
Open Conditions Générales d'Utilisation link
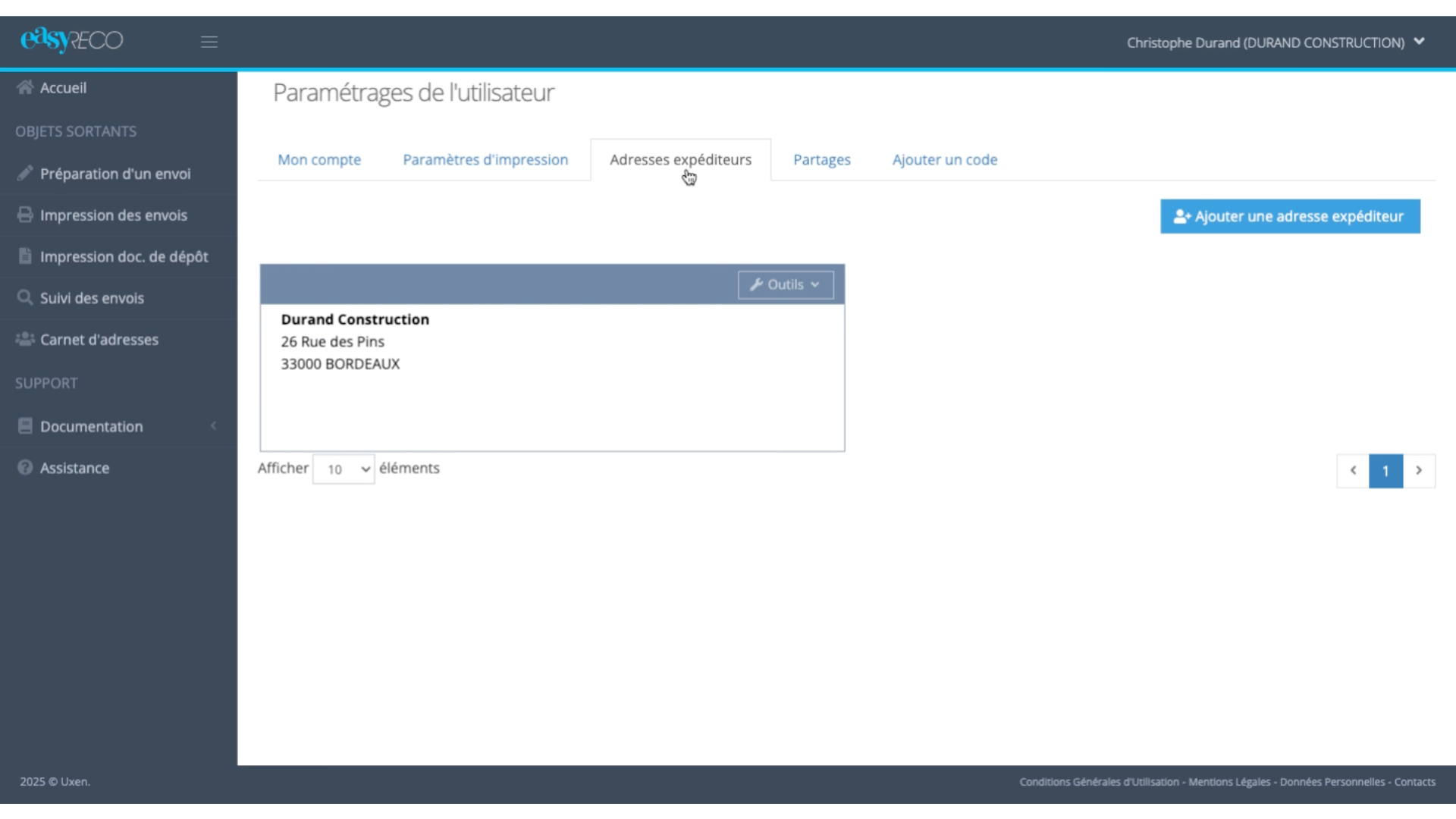(1099, 782)
